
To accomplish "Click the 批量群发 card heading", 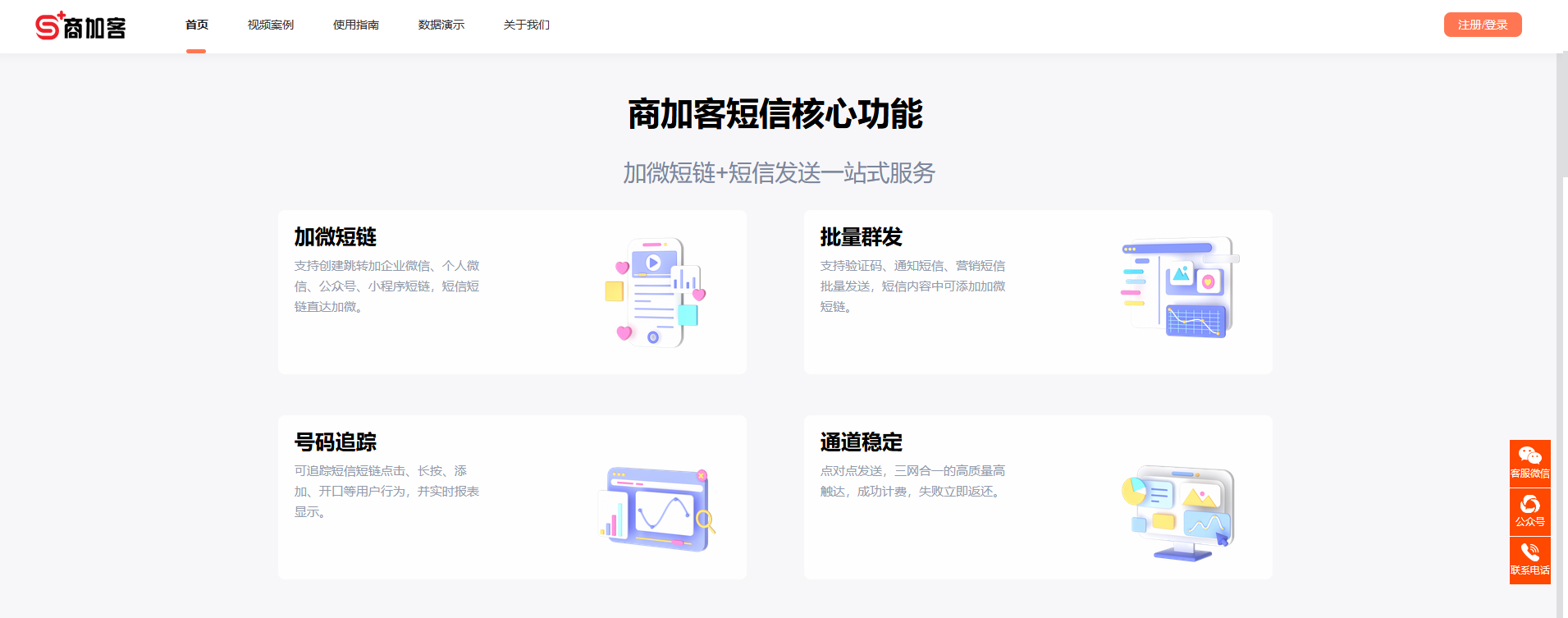I will 861,237.
